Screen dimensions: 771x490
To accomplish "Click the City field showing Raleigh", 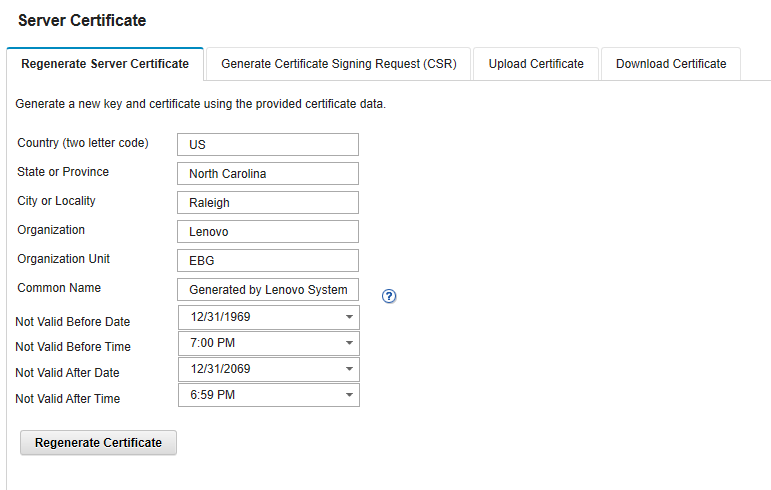I will click(x=267, y=203).
